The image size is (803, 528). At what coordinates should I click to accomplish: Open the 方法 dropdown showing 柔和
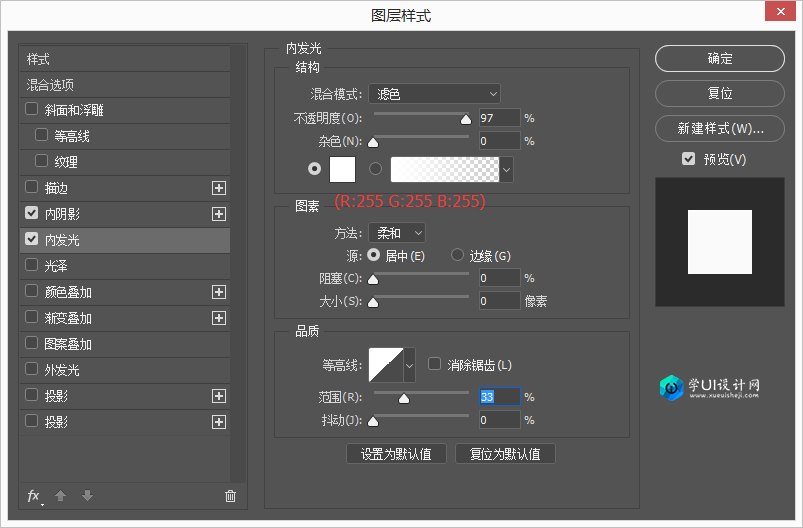point(397,233)
